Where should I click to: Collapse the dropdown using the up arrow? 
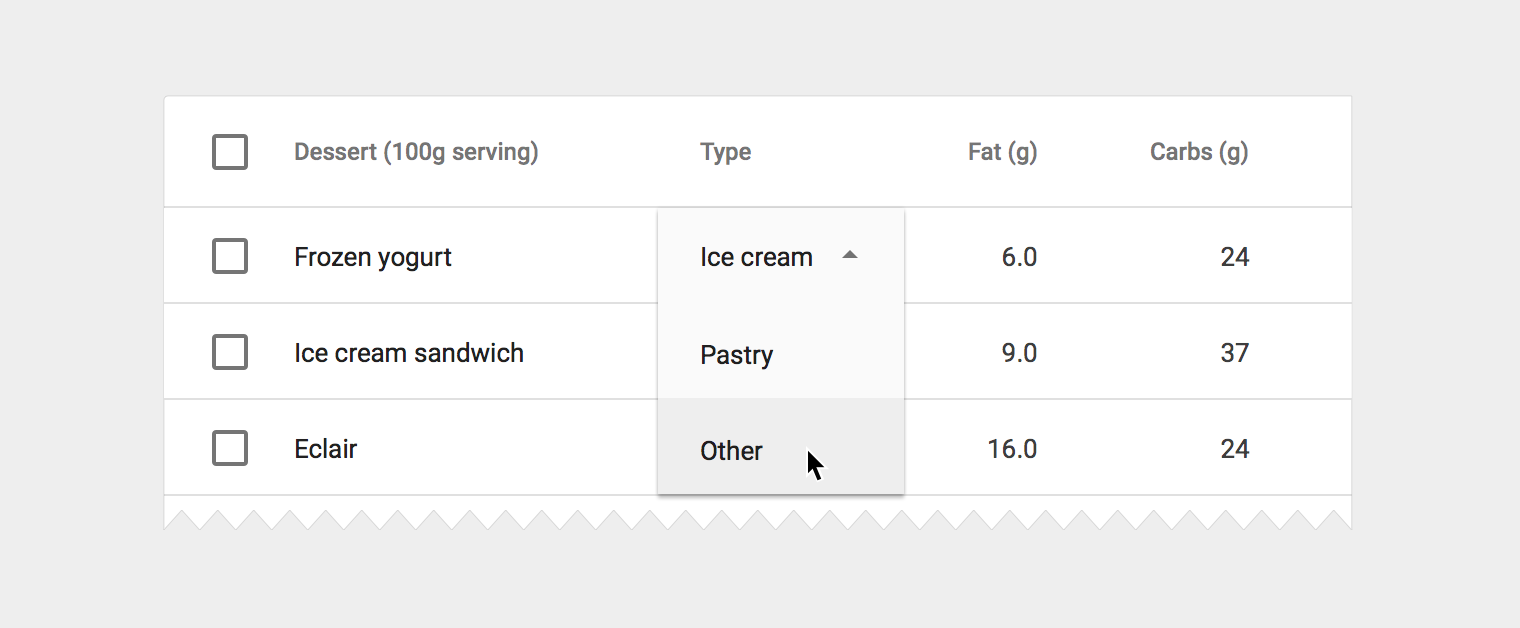pos(850,256)
